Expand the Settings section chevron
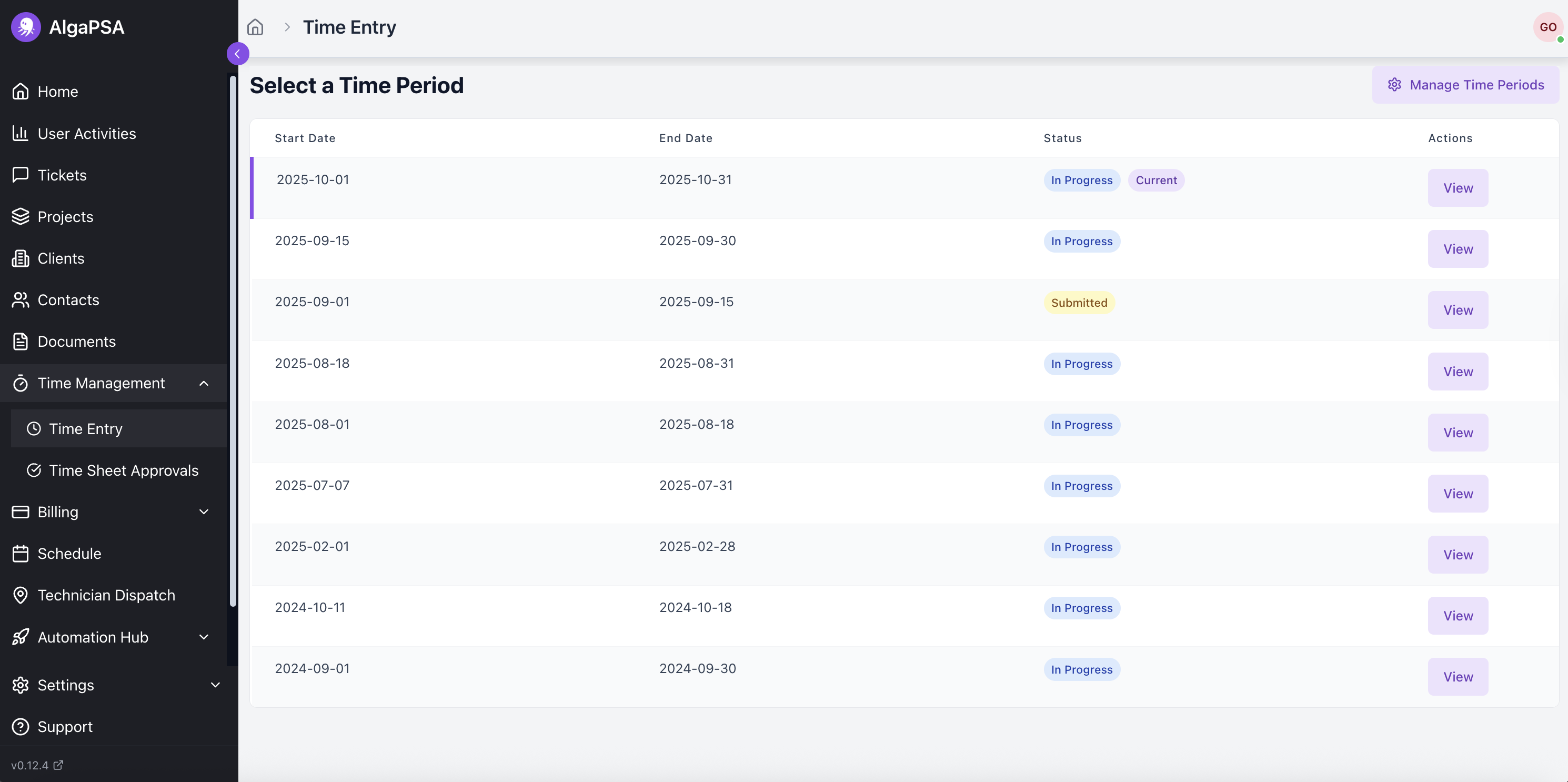The image size is (1568, 782). coord(215,685)
